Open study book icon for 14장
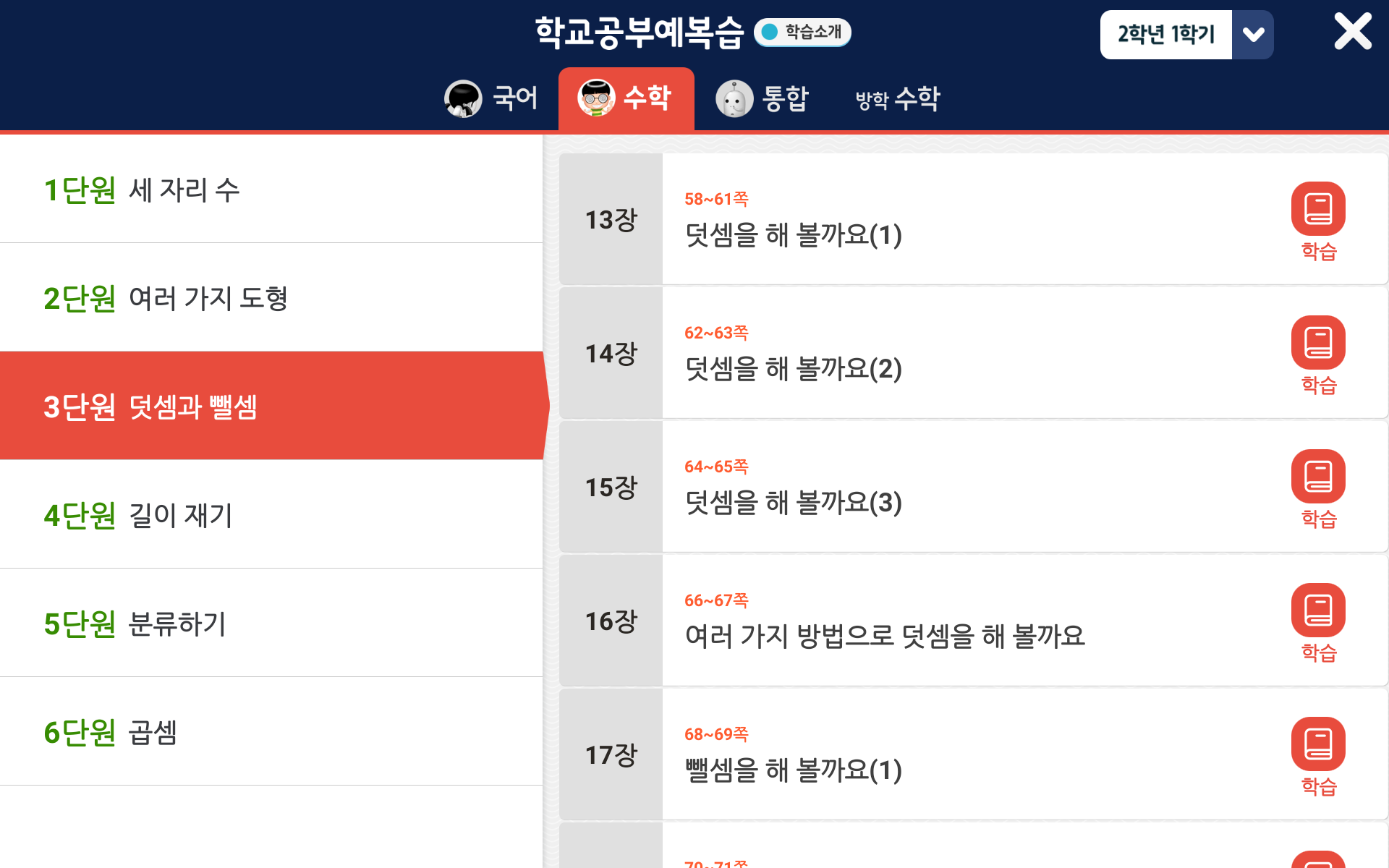 pos(1318,342)
